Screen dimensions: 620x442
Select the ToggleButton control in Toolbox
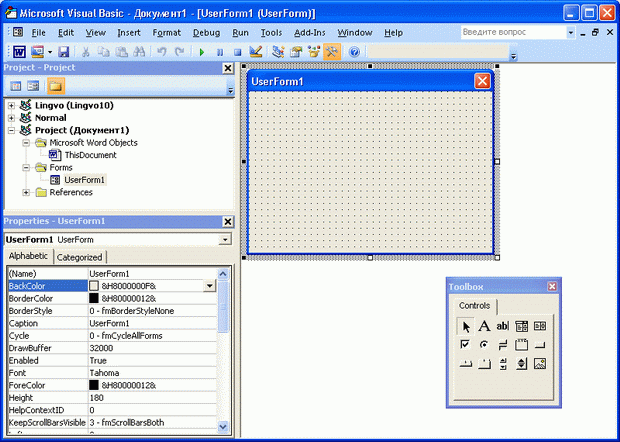coord(503,345)
